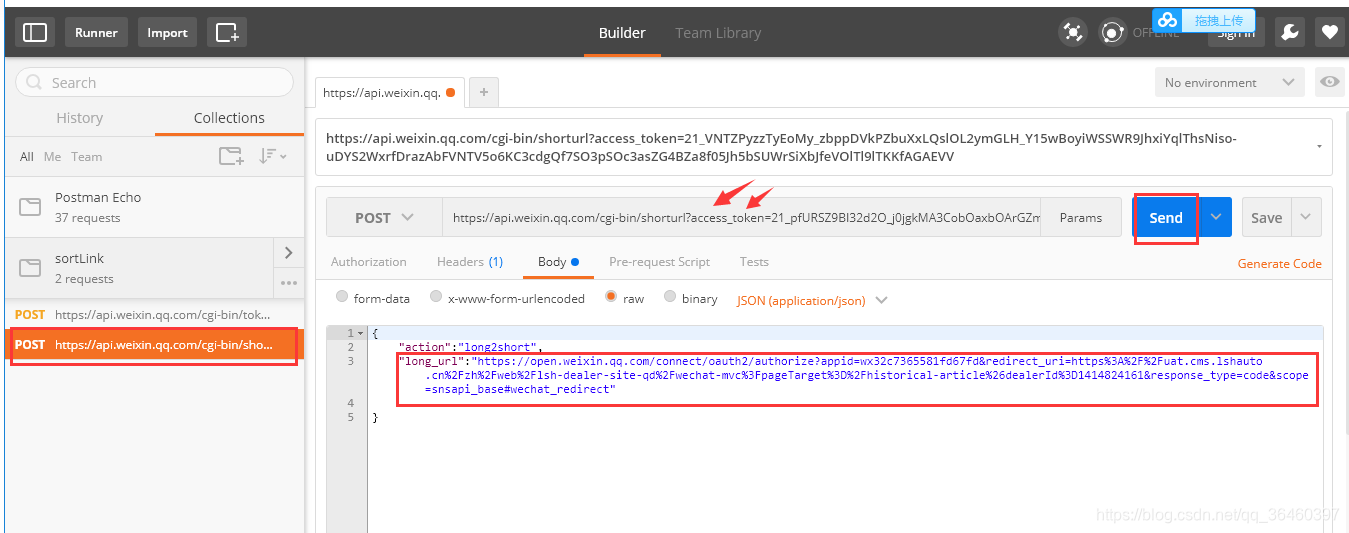
Task: Click the "action":"long2short" line
Action: pos(470,346)
